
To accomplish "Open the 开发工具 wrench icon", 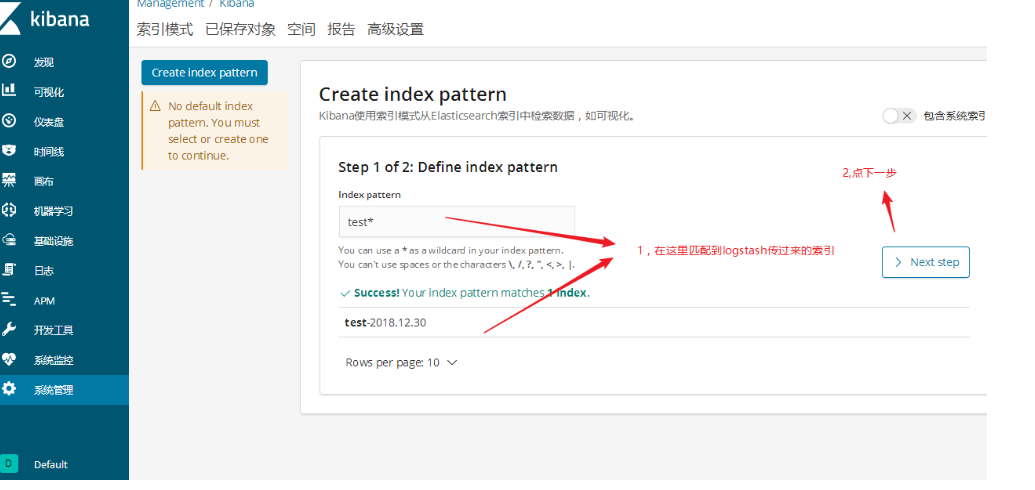I will click(9, 329).
